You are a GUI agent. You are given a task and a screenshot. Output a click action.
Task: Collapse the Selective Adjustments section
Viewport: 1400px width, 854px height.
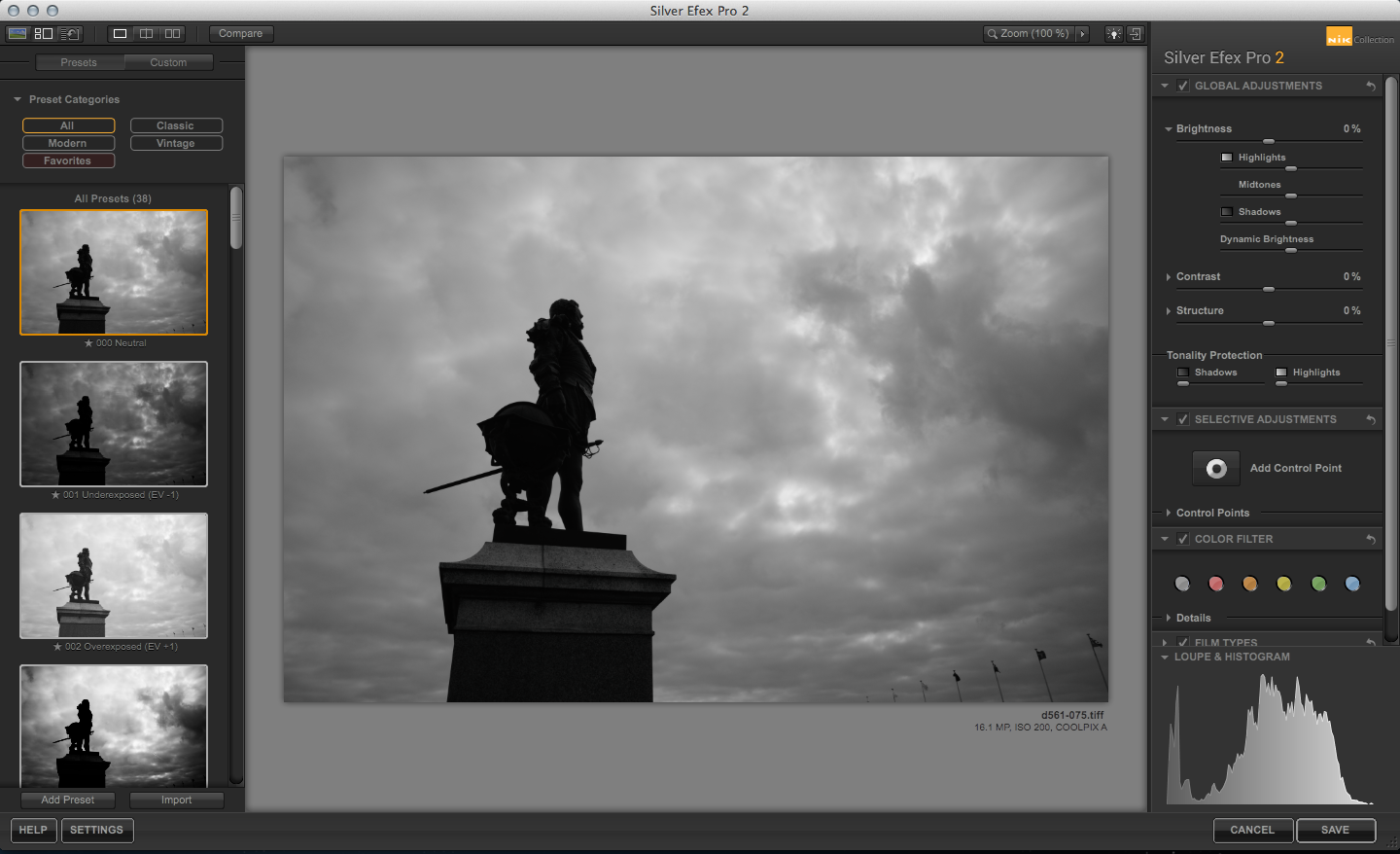coord(1165,419)
